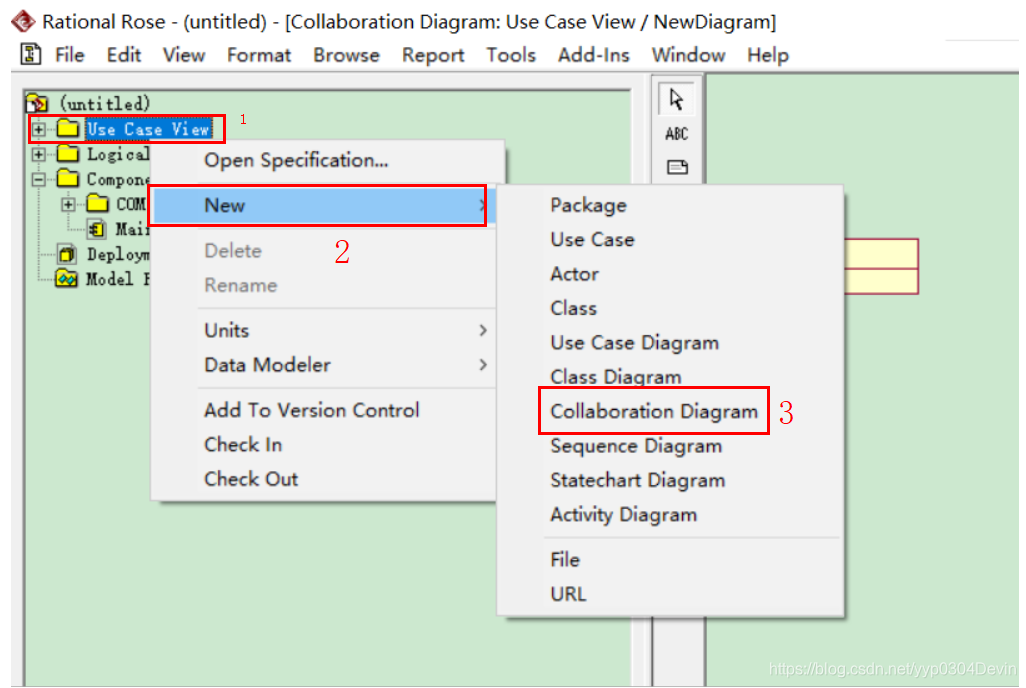This screenshot has height=688, width=1026.
Task: Collapse the Component View node
Action: click(x=39, y=179)
